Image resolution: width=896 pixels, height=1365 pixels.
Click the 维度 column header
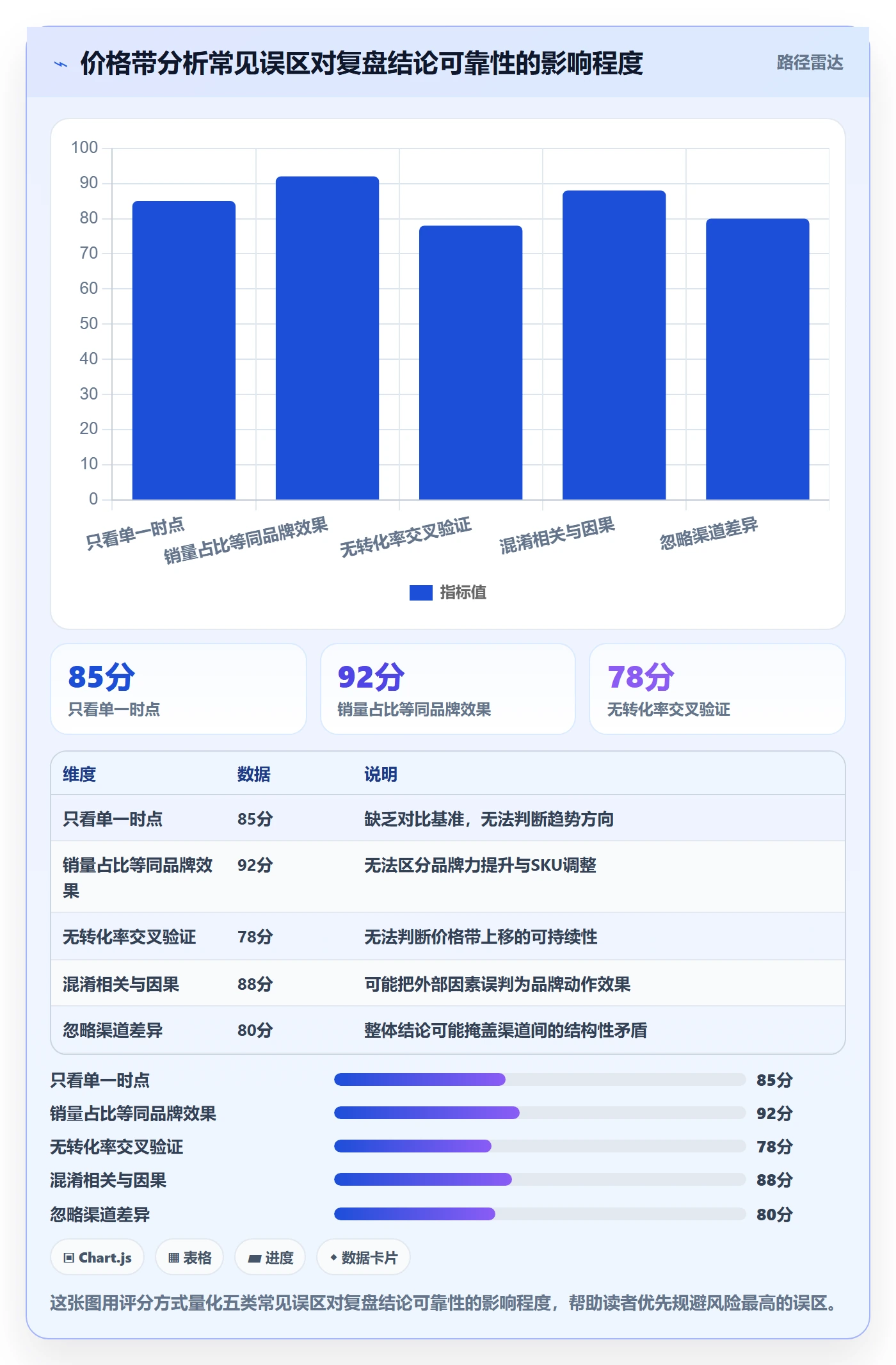[x=79, y=774]
